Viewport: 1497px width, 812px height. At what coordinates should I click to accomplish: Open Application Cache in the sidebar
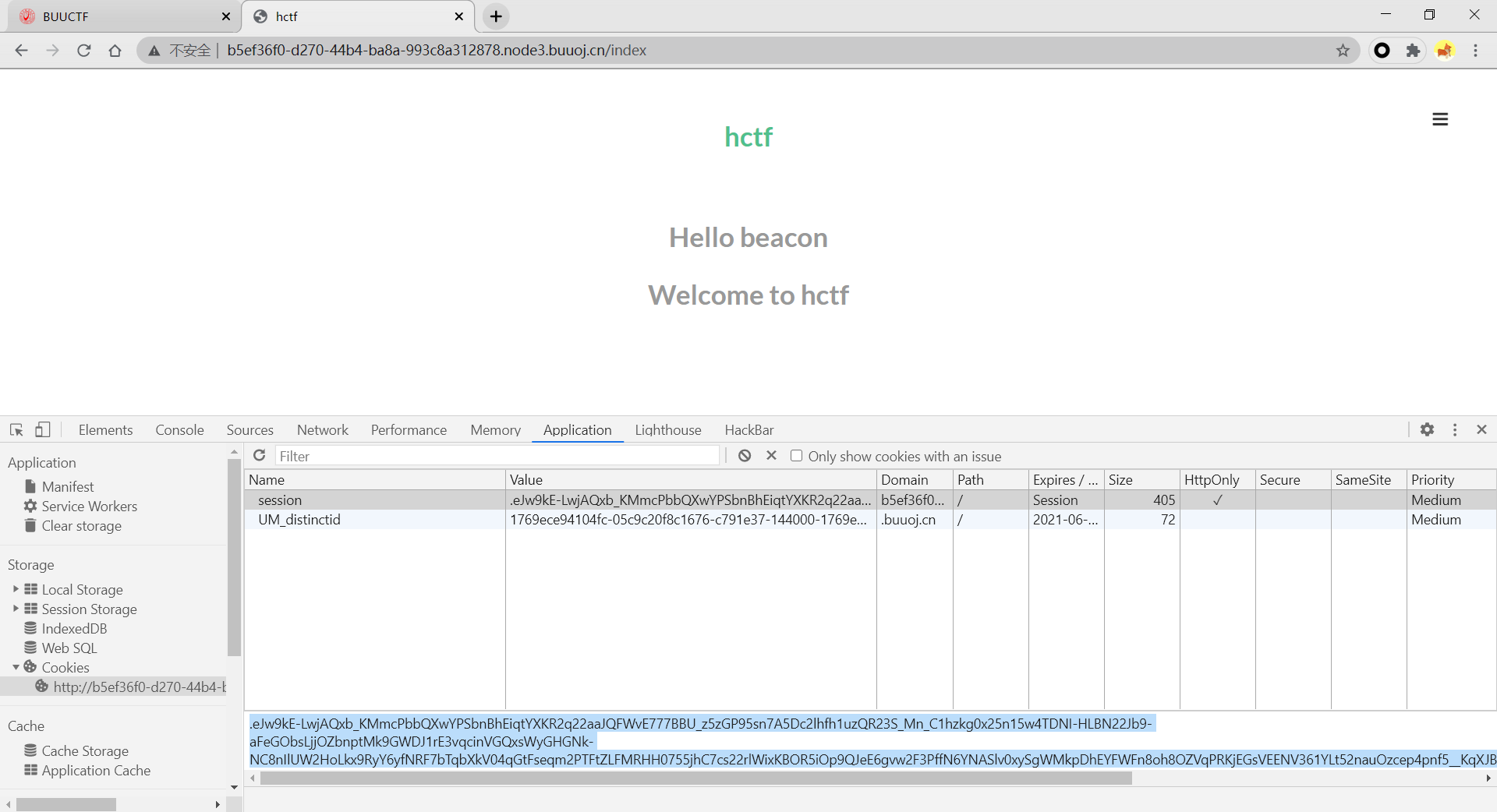point(96,770)
